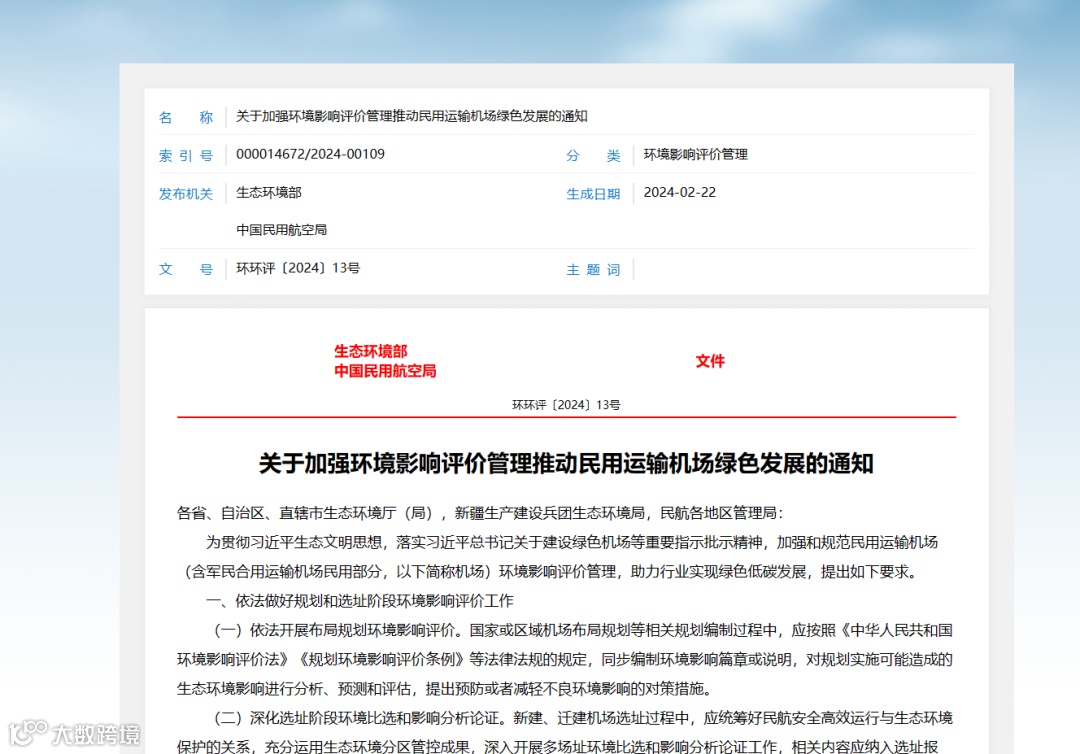Click the 发布机关 field label

point(186,194)
